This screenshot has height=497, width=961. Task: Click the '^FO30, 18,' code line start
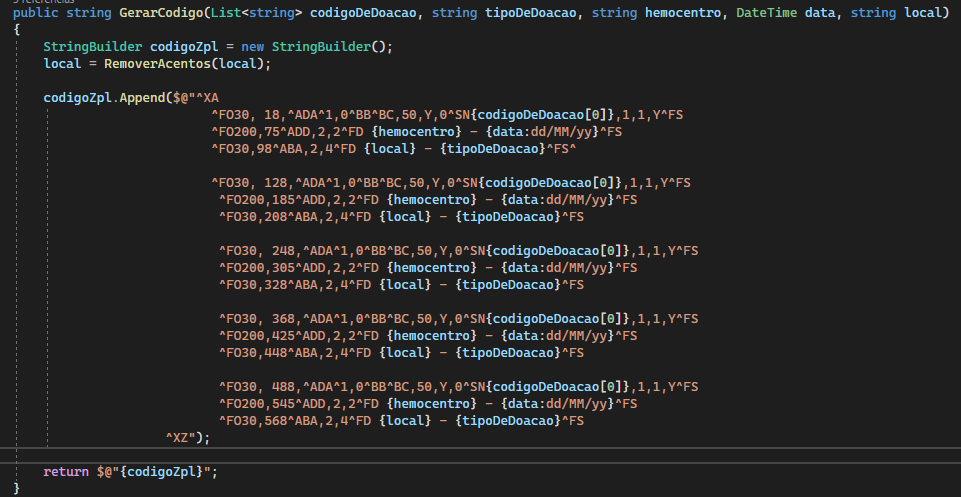pyautogui.click(x=246, y=115)
